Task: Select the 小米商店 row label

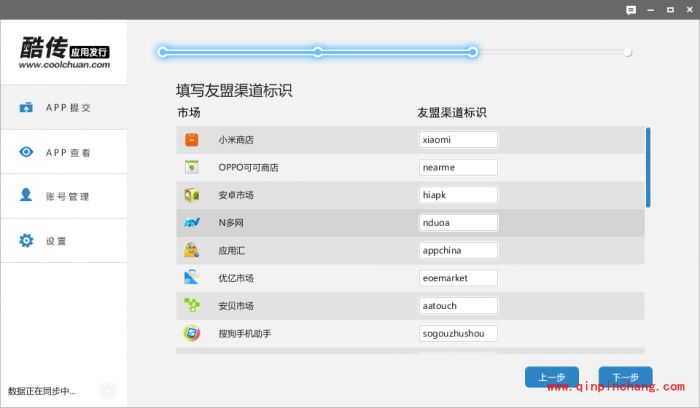Action: click(236, 140)
